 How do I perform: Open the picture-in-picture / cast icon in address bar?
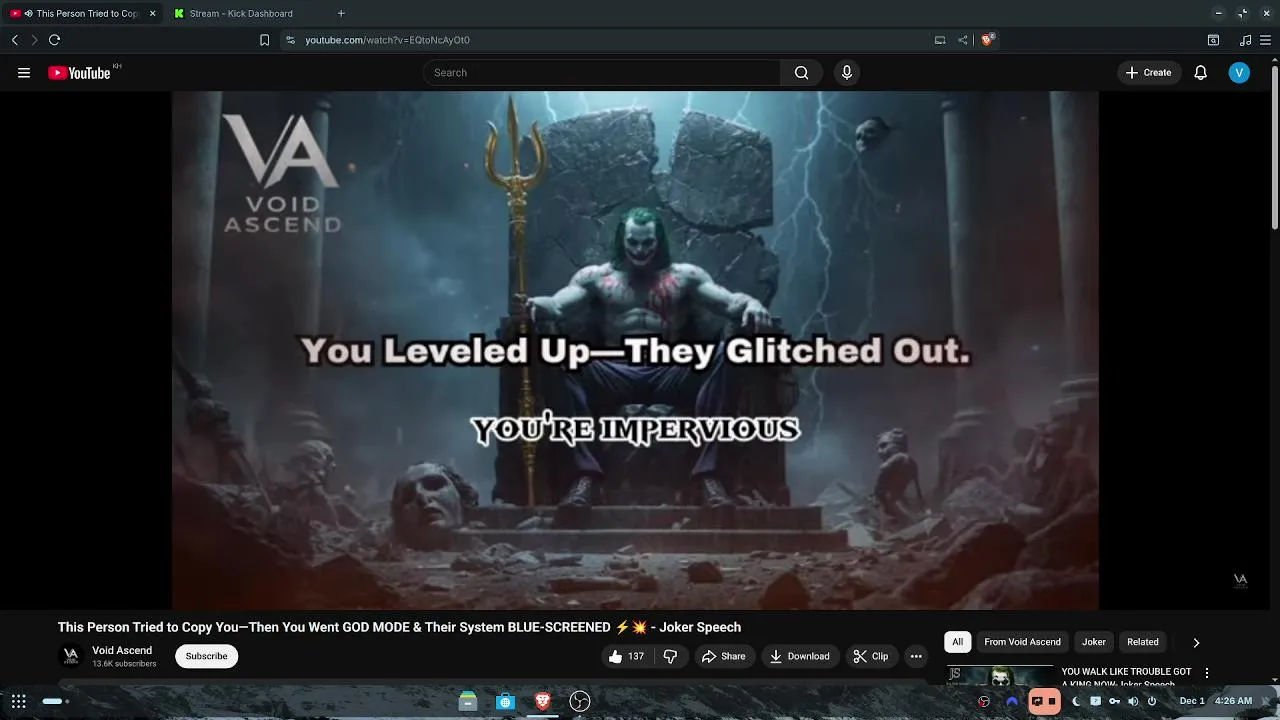coord(940,40)
